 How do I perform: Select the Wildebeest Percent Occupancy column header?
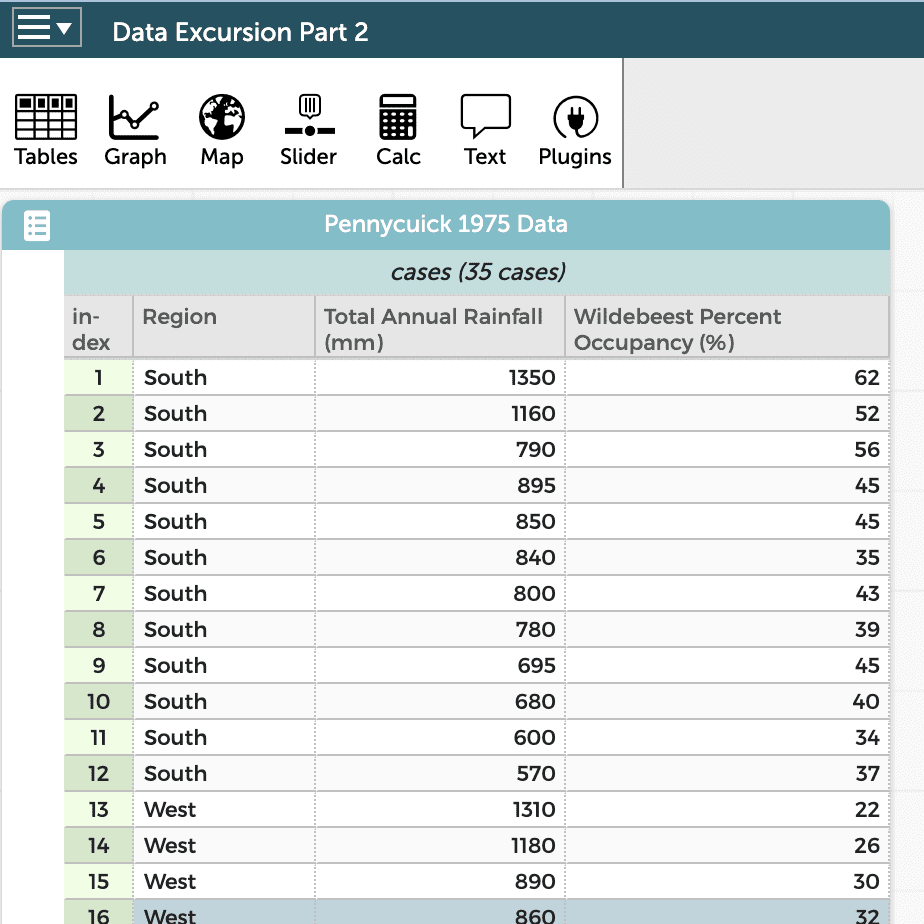click(726, 326)
